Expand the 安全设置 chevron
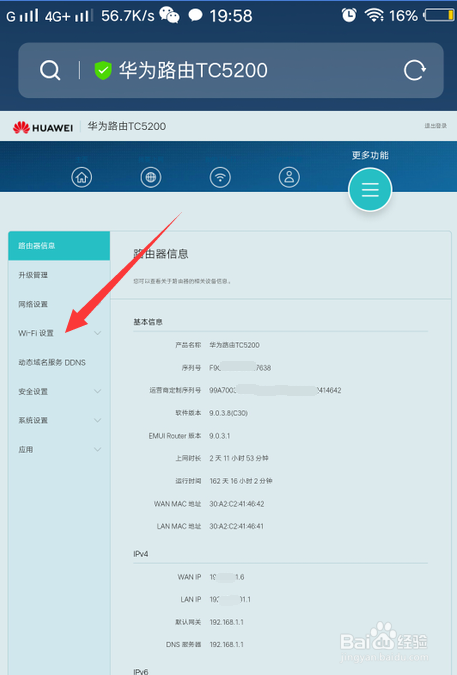Image resolution: width=457 pixels, height=675 pixels. point(98,391)
